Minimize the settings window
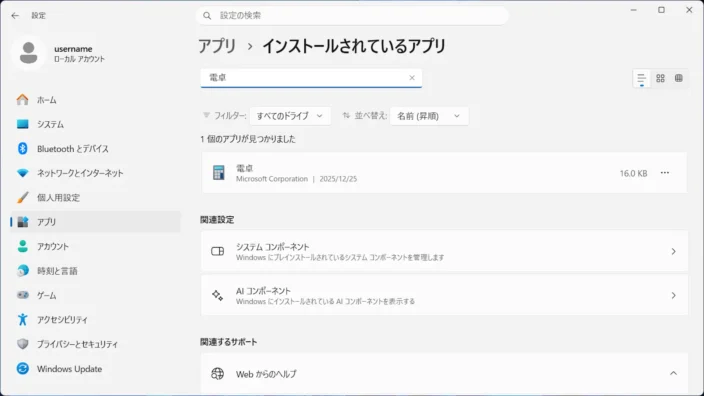 [x=634, y=10]
